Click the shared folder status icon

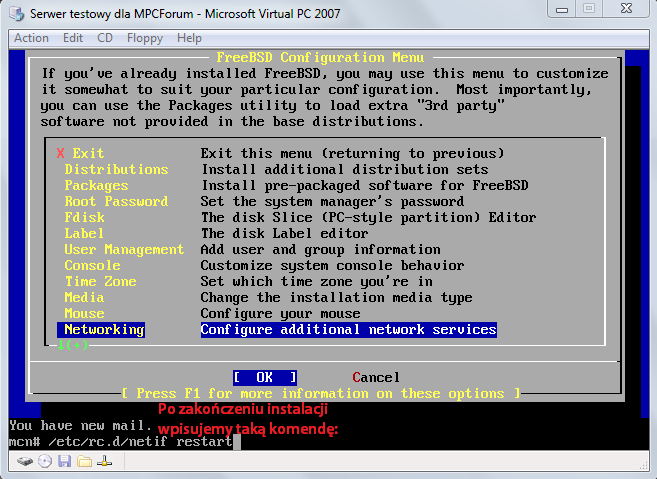coord(85,462)
